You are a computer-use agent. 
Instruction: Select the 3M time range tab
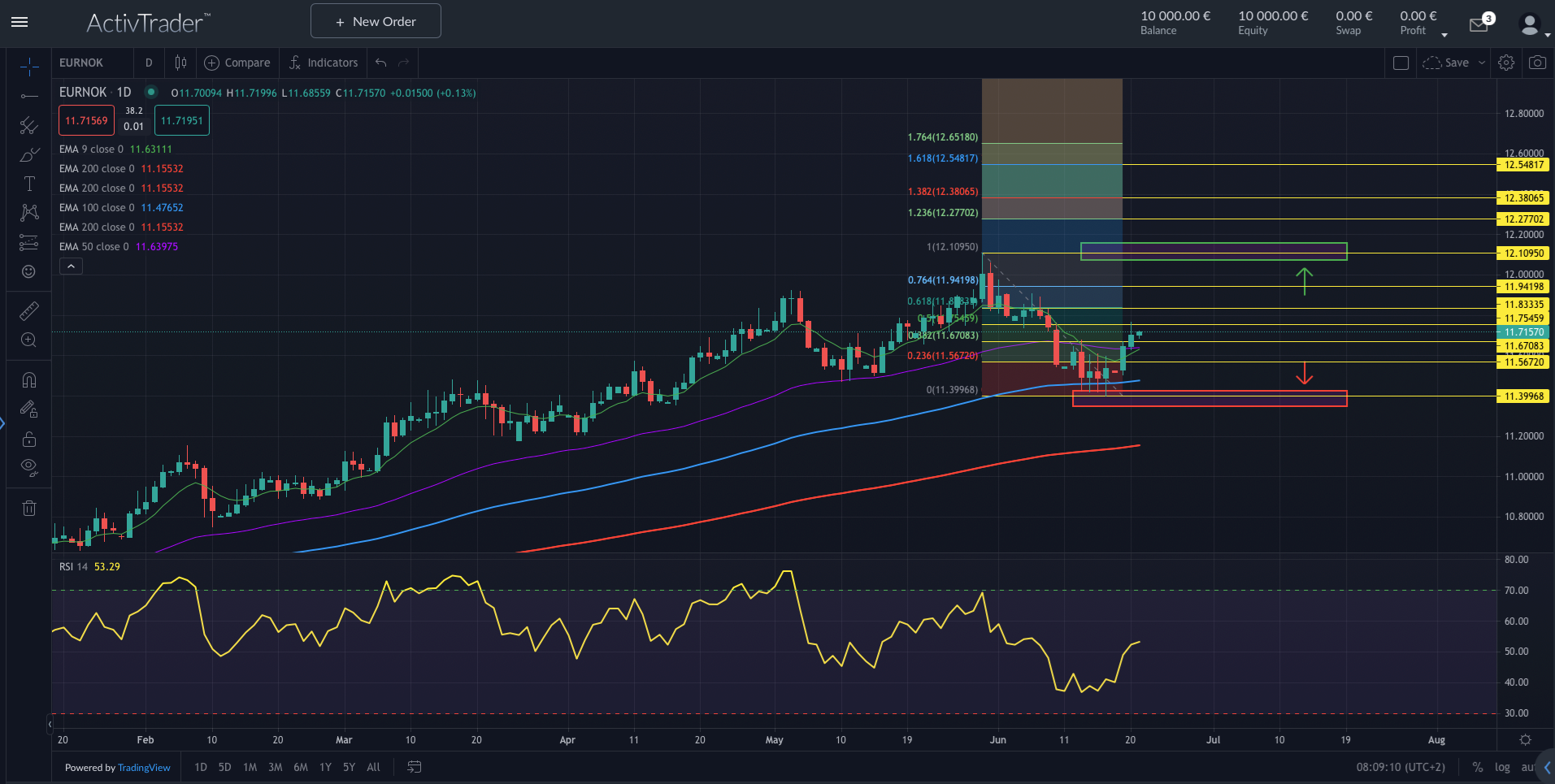[276, 767]
